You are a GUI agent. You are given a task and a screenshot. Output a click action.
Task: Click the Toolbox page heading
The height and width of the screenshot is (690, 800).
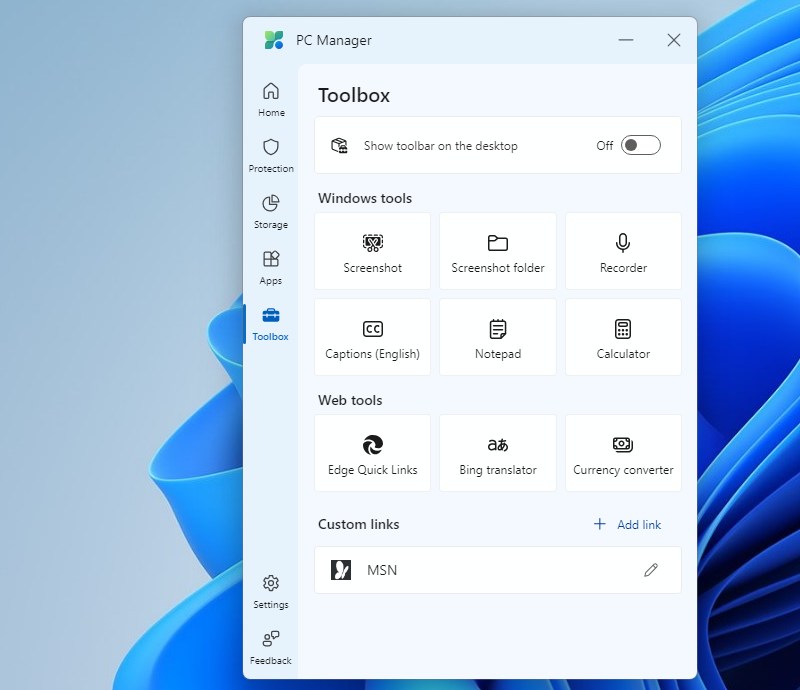[354, 95]
